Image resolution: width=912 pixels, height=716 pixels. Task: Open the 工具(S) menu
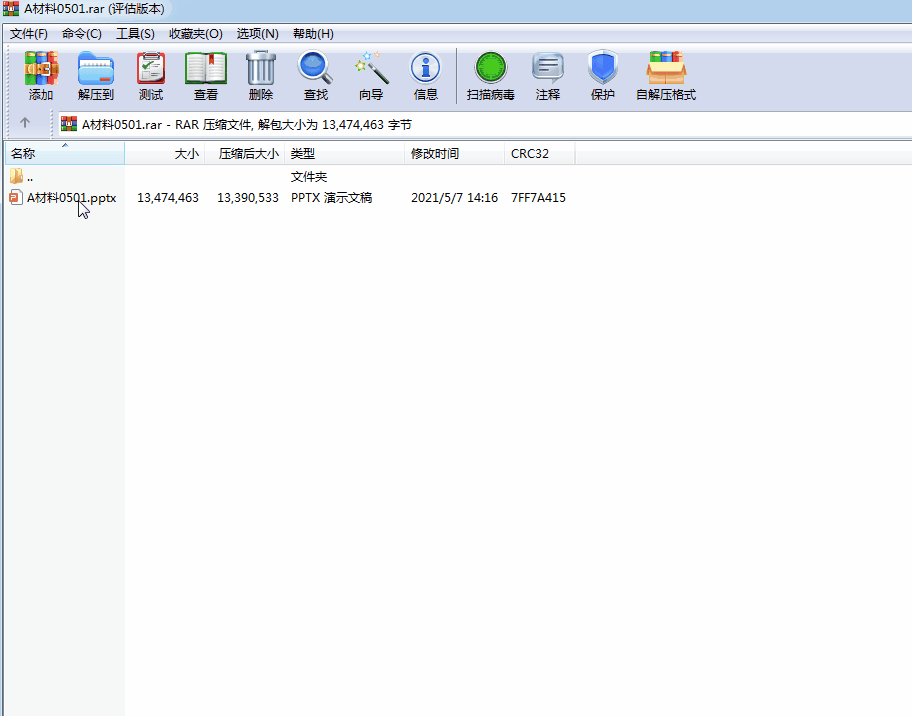coord(135,34)
